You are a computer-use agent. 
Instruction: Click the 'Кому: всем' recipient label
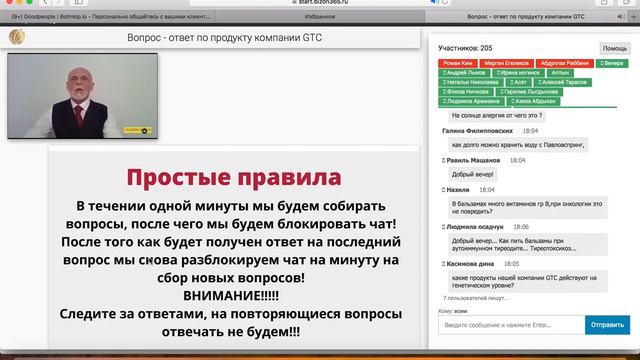(453, 311)
